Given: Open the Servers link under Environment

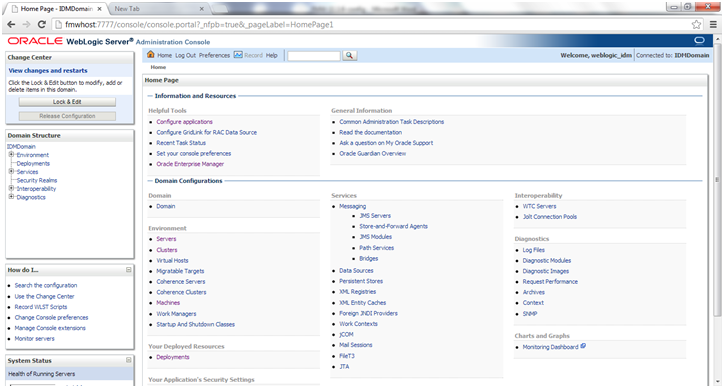Looking at the screenshot, I should point(166,239).
